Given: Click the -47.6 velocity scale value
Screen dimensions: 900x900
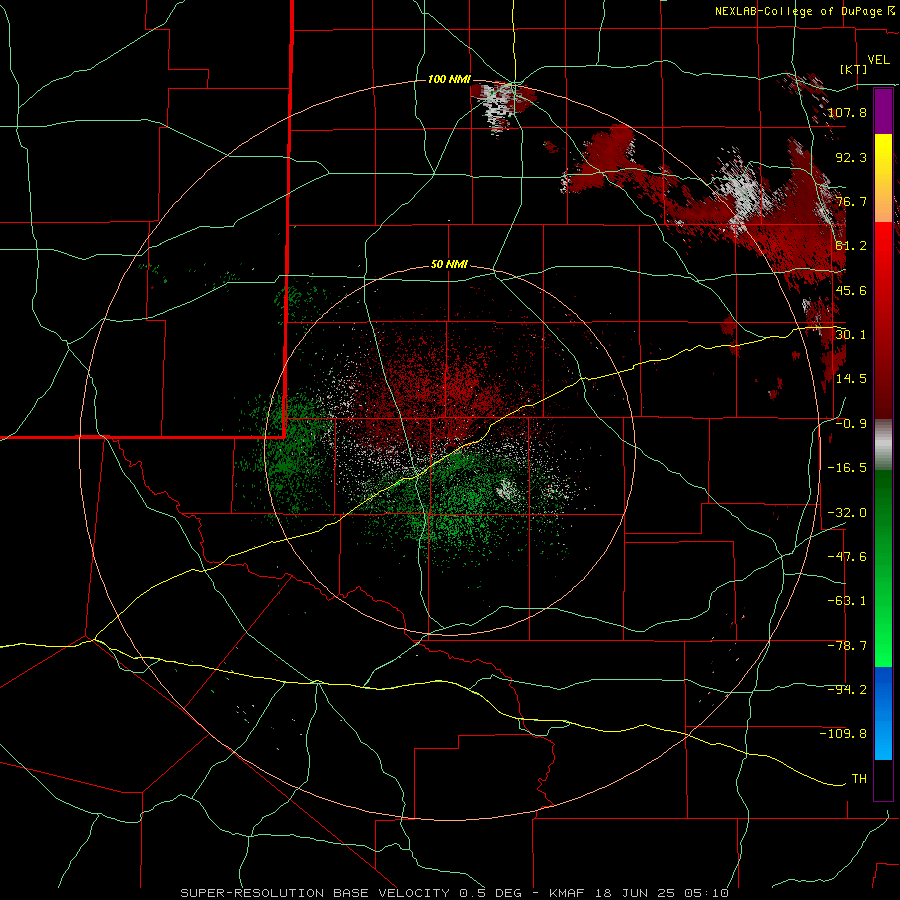Looking at the screenshot, I should [x=847, y=557].
